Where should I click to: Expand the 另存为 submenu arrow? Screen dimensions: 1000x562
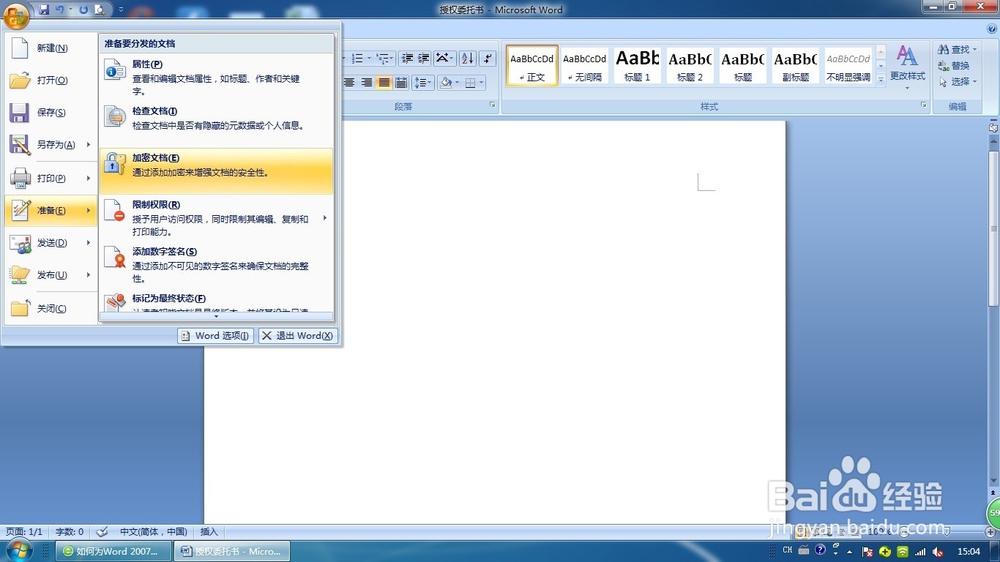click(88, 145)
